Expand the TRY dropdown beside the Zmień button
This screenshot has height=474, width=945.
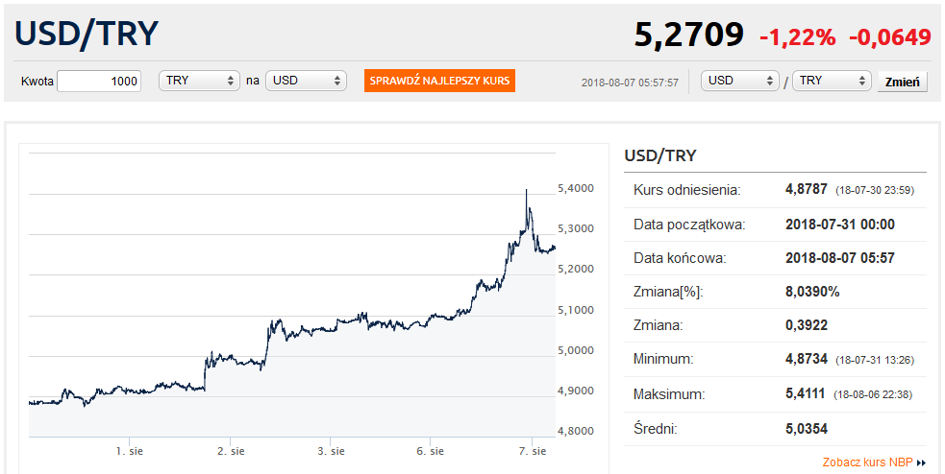(831, 81)
